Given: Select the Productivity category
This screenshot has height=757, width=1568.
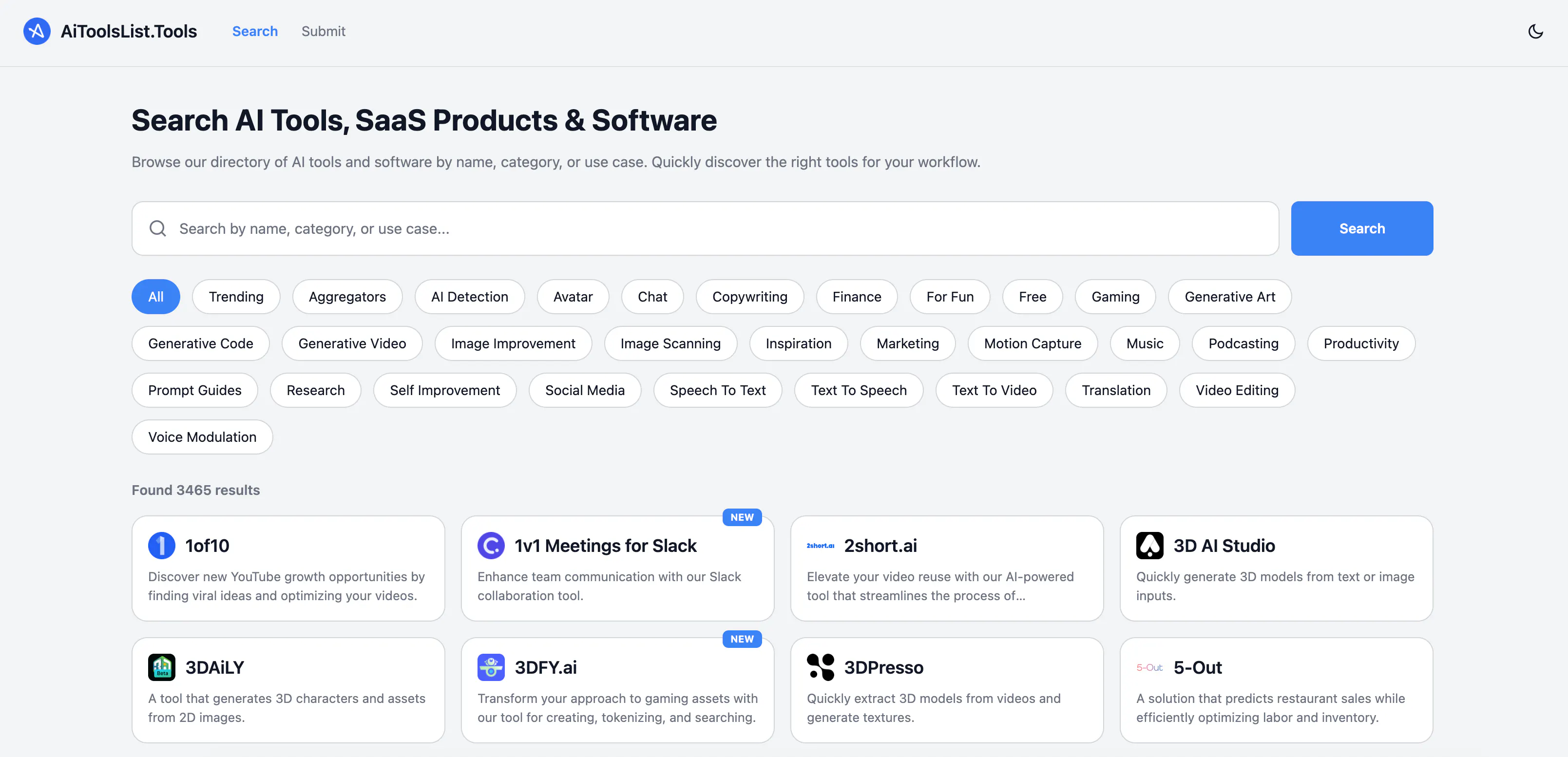Looking at the screenshot, I should point(1361,343).
